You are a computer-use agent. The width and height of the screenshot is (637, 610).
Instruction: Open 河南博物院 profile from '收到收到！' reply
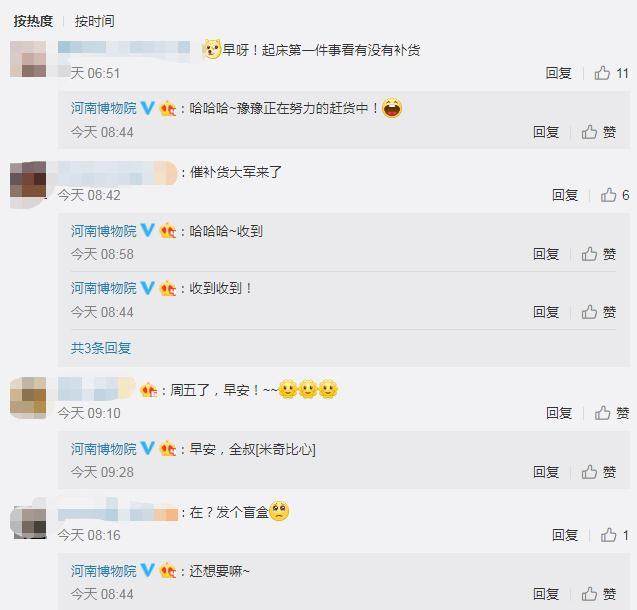(x=104, y=288)
